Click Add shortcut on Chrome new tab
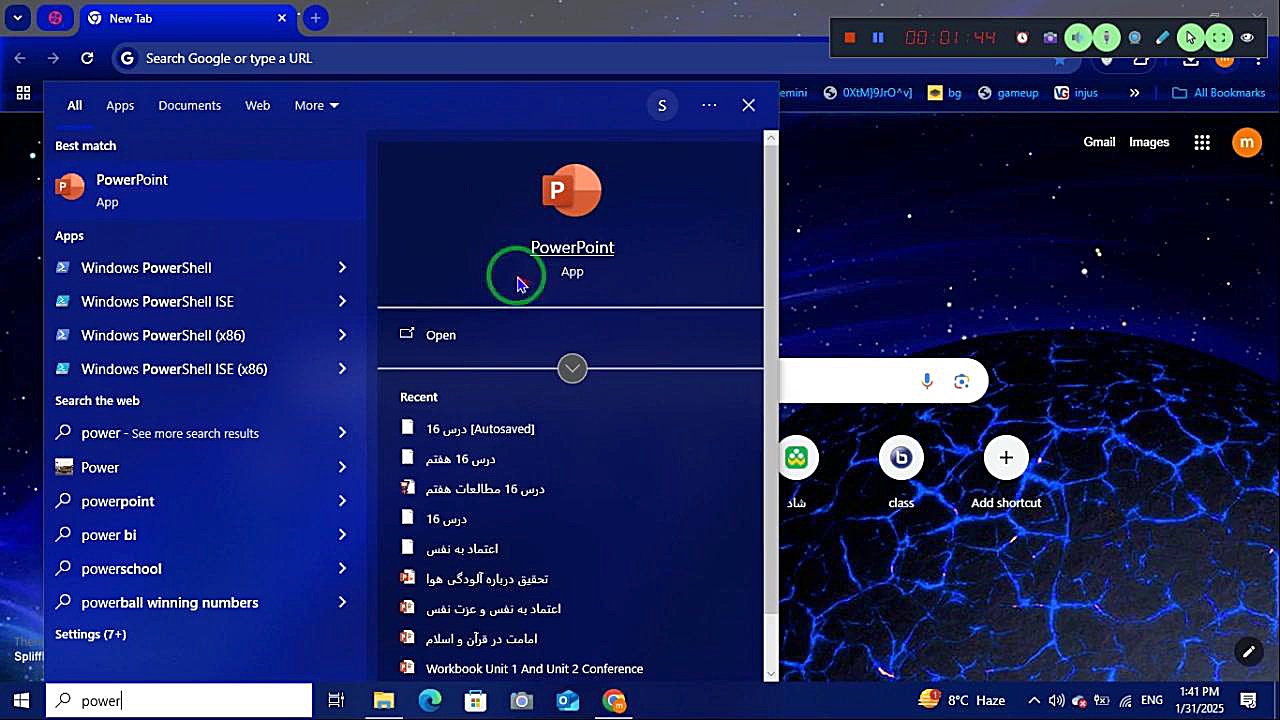Screen dimensions: 1280x720 pos(1006,474)
